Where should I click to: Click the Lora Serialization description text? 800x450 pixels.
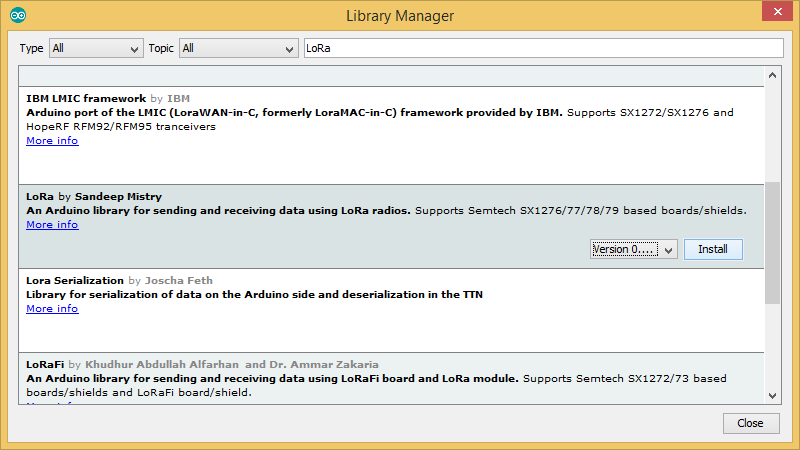pyautogui.click(x=254, y=295)
